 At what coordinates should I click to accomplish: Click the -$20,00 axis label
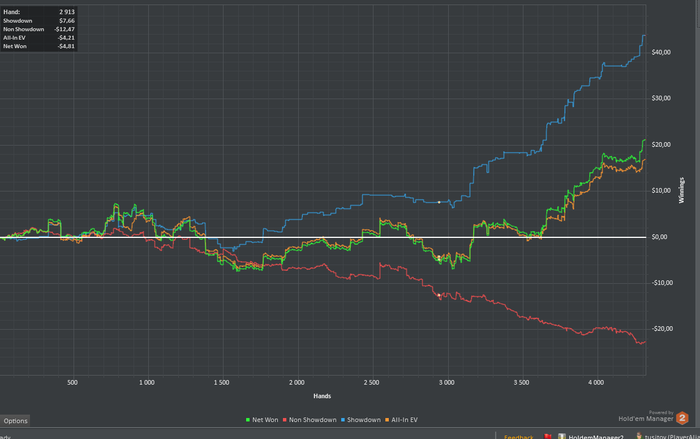[x=661, y=329]
